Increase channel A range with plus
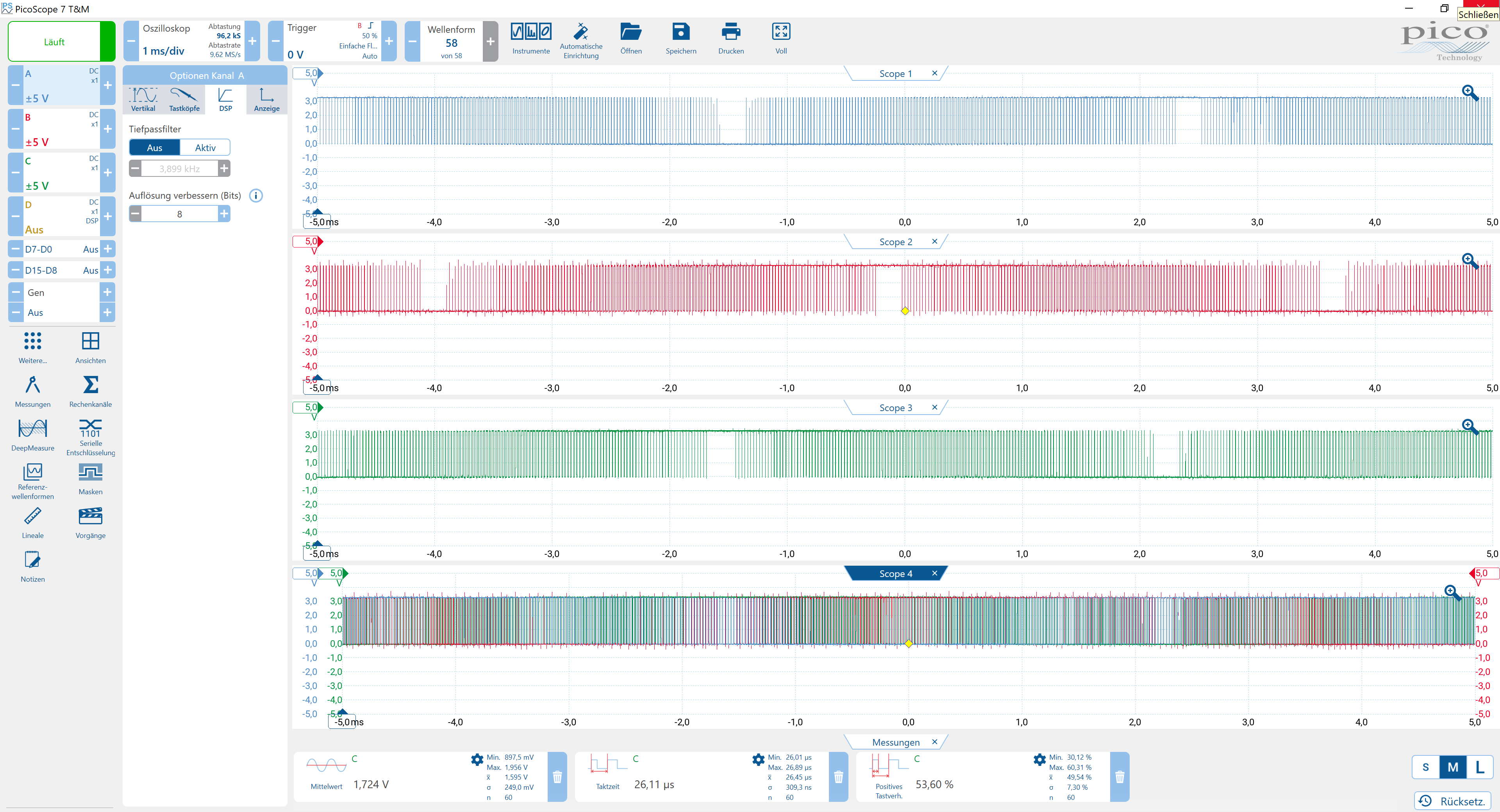1500x812 pixels. coord(108,85)
